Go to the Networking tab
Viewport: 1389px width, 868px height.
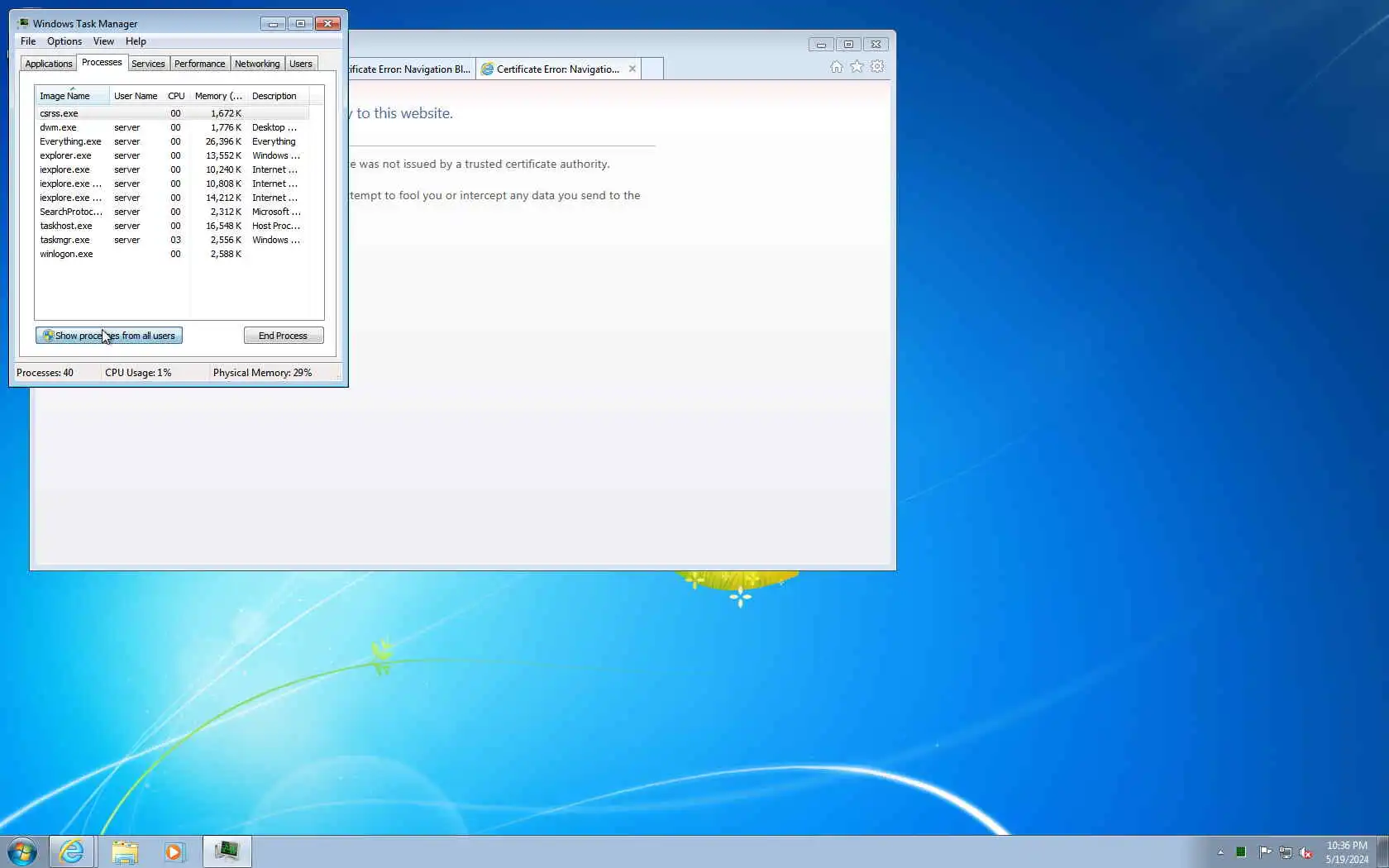point(257,64)
